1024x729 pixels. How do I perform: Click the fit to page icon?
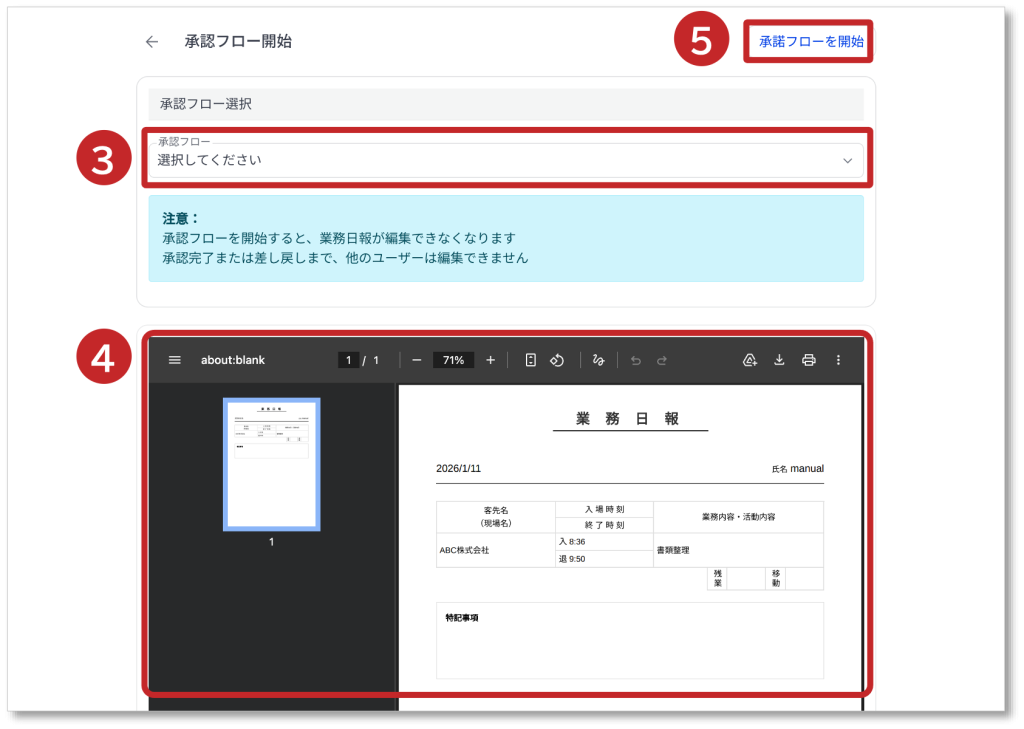click(531, 360)
